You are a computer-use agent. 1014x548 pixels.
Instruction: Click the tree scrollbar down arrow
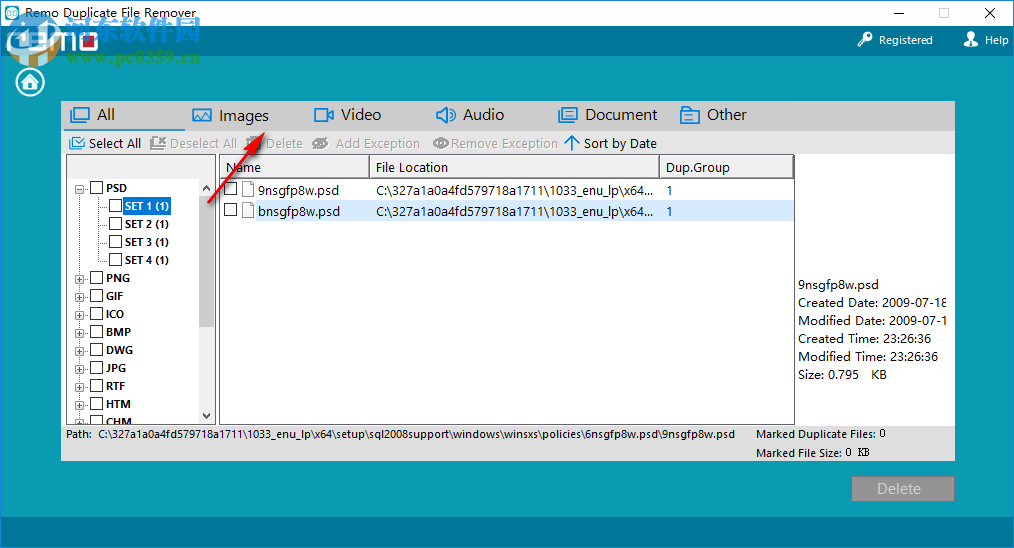point(206,416)
